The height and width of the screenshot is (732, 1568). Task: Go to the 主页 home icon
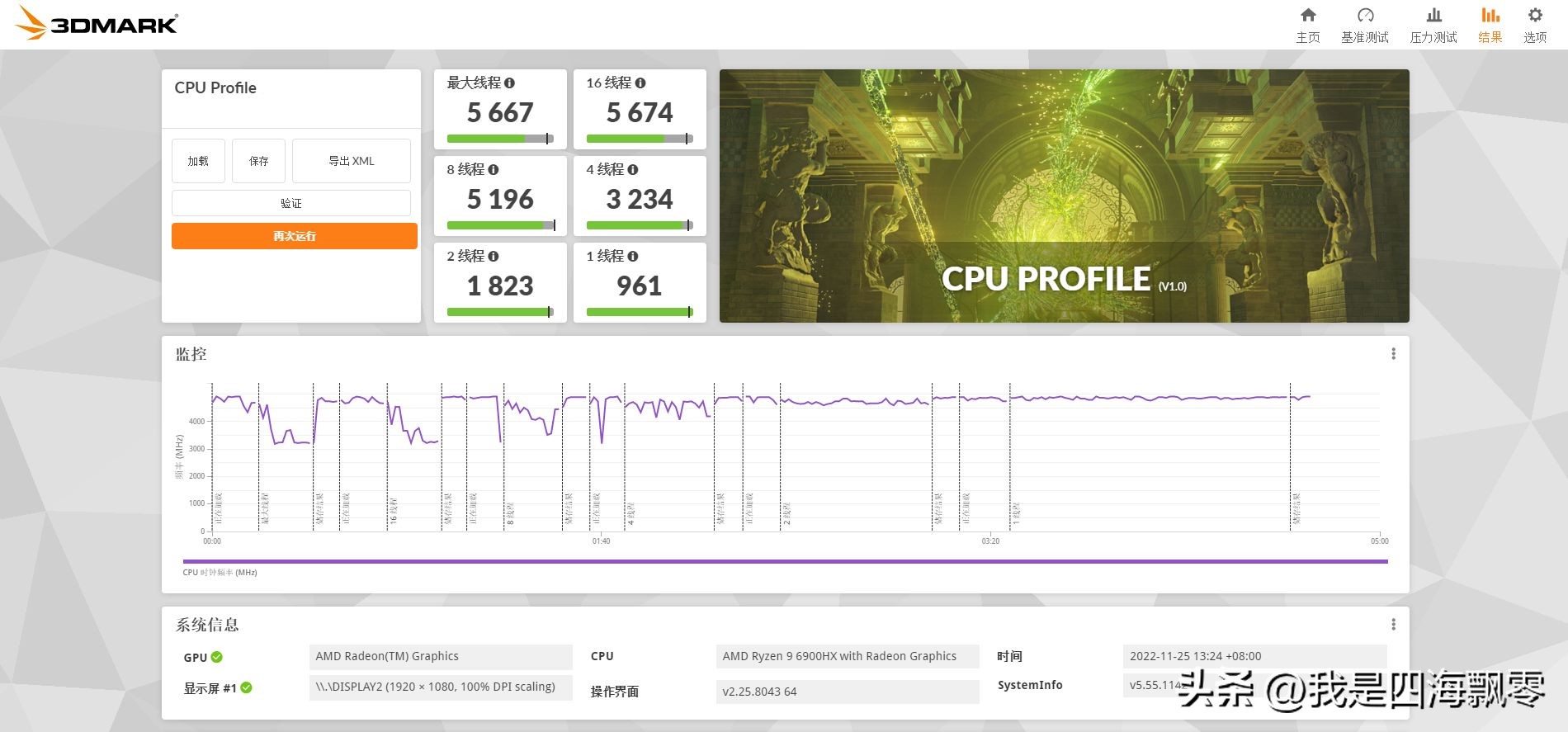tap(1308, 15)
